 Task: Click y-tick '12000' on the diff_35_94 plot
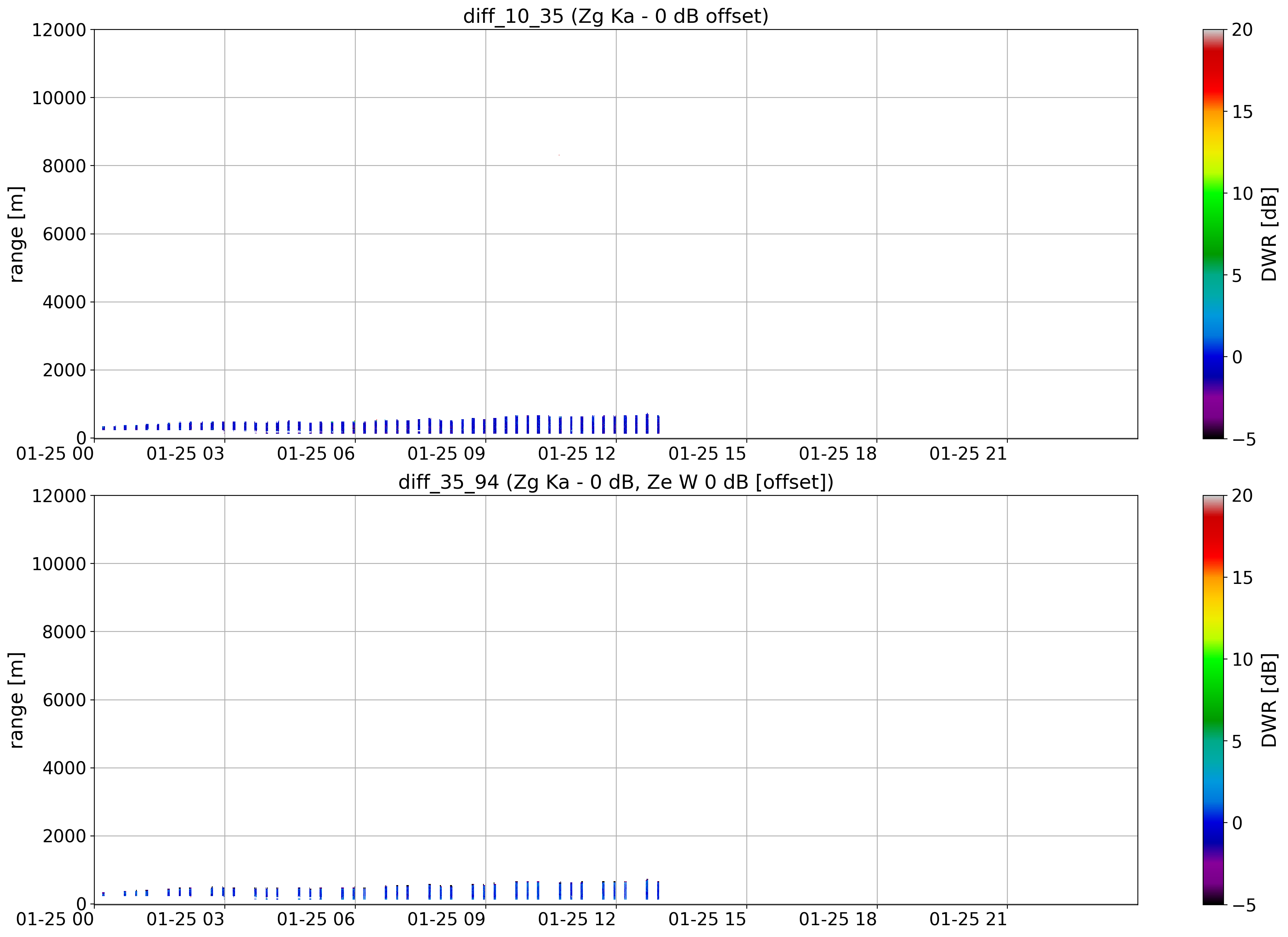tap(59, 495)
